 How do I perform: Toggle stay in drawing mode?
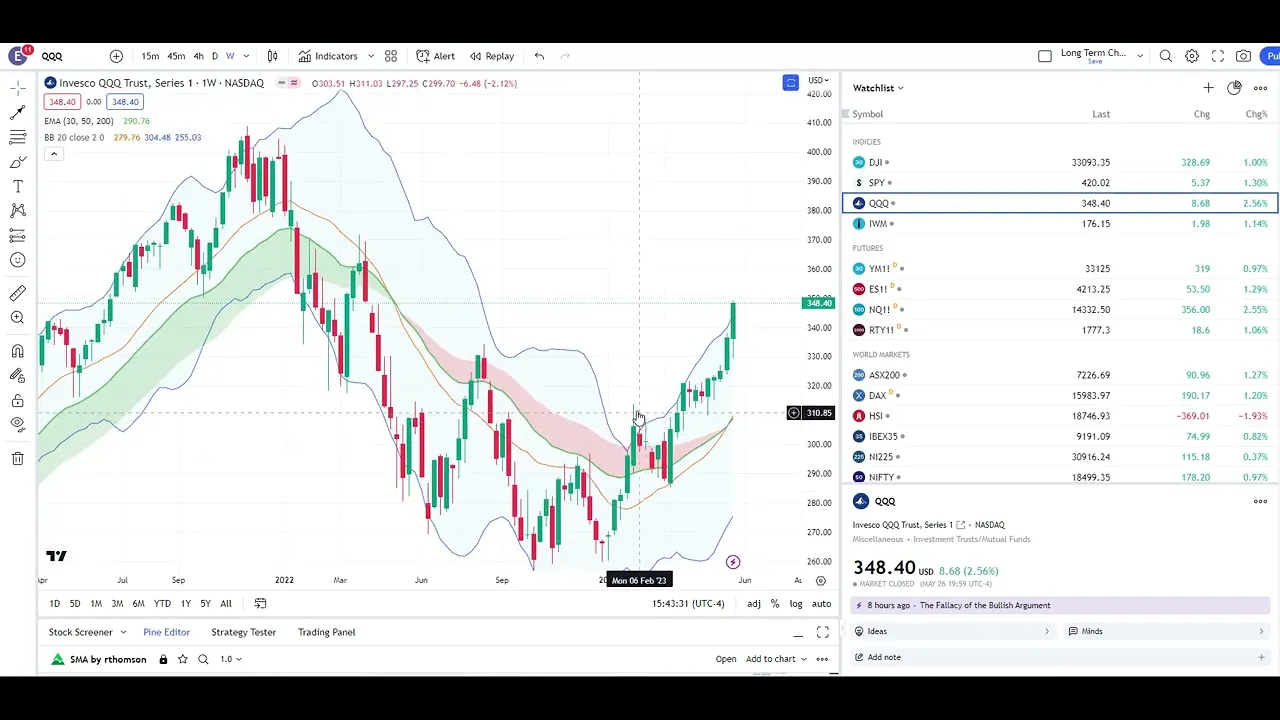click(17, 376)
